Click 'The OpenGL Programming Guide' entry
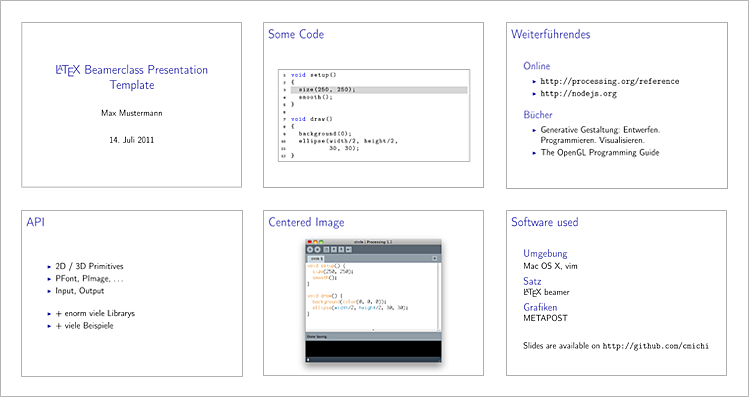Screen dimensions: 749x397 [600, 153]
